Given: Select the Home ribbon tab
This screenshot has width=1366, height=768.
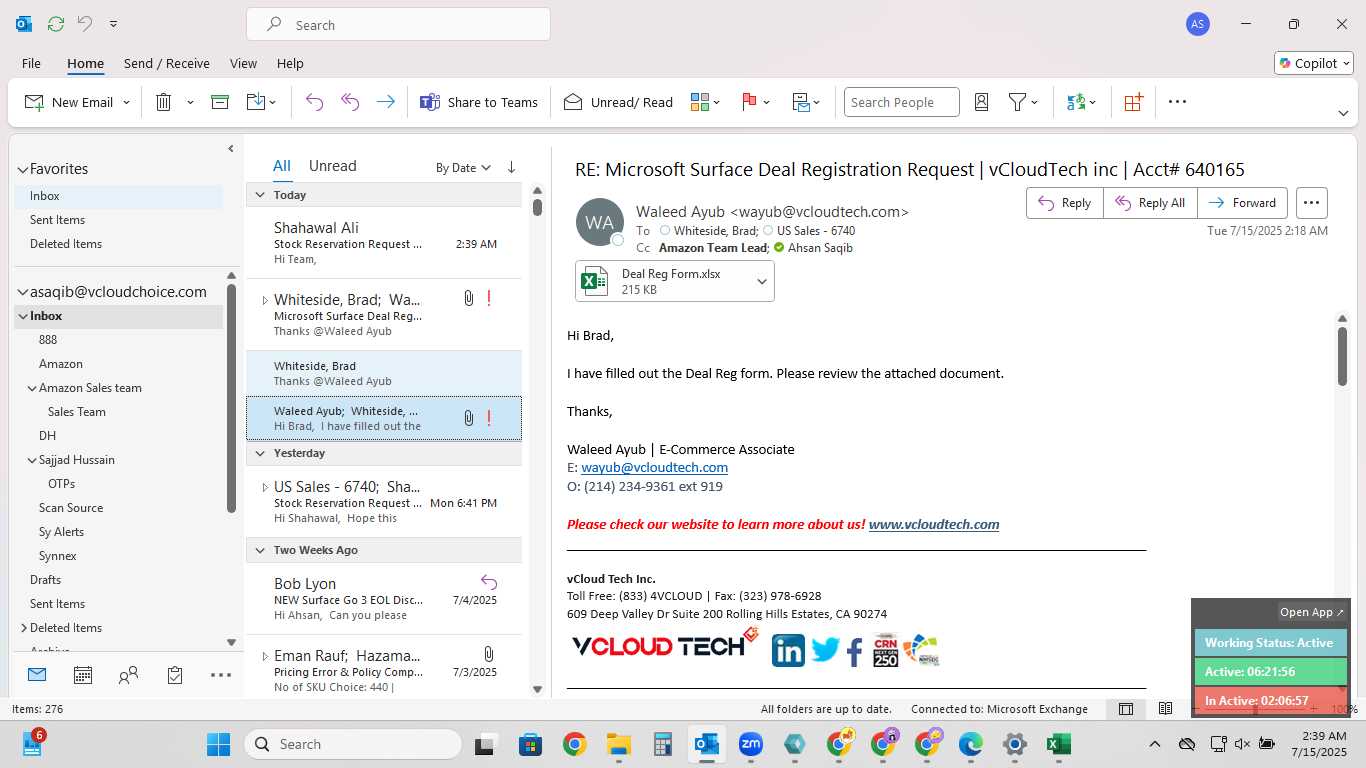Looking at the screenshot, I should coord(85,63).
